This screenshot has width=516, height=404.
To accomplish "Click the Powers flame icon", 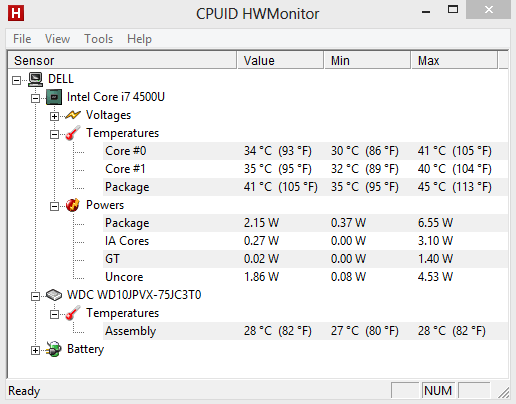I will point(73,205).
